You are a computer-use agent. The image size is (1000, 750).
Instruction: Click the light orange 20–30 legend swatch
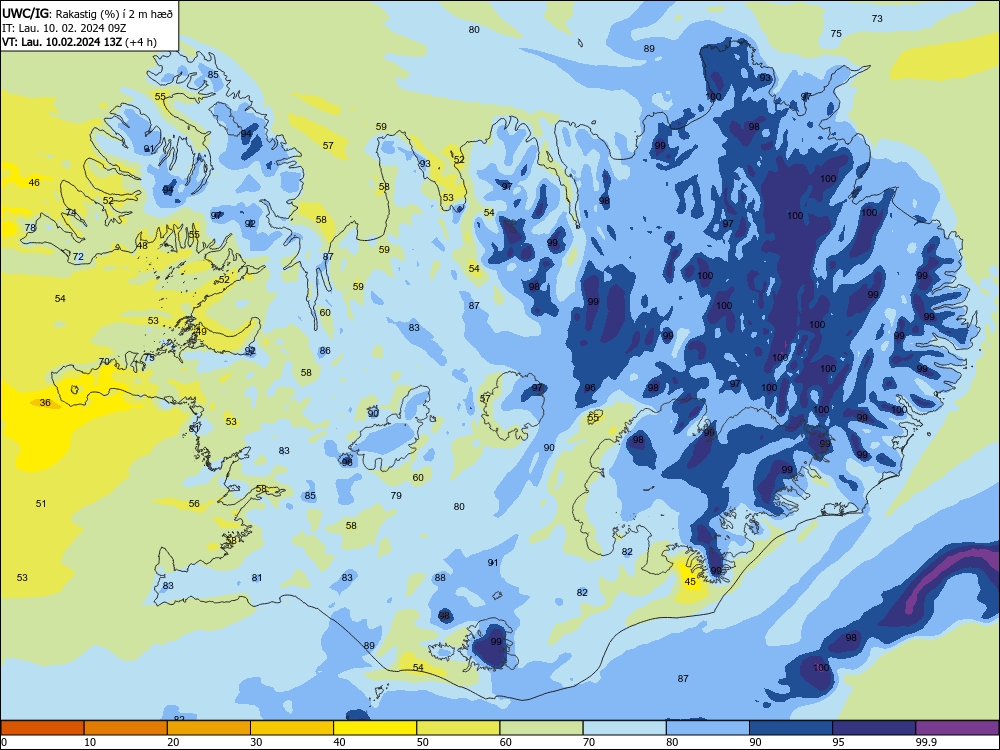pyautogui.click(x=209, y=728)
